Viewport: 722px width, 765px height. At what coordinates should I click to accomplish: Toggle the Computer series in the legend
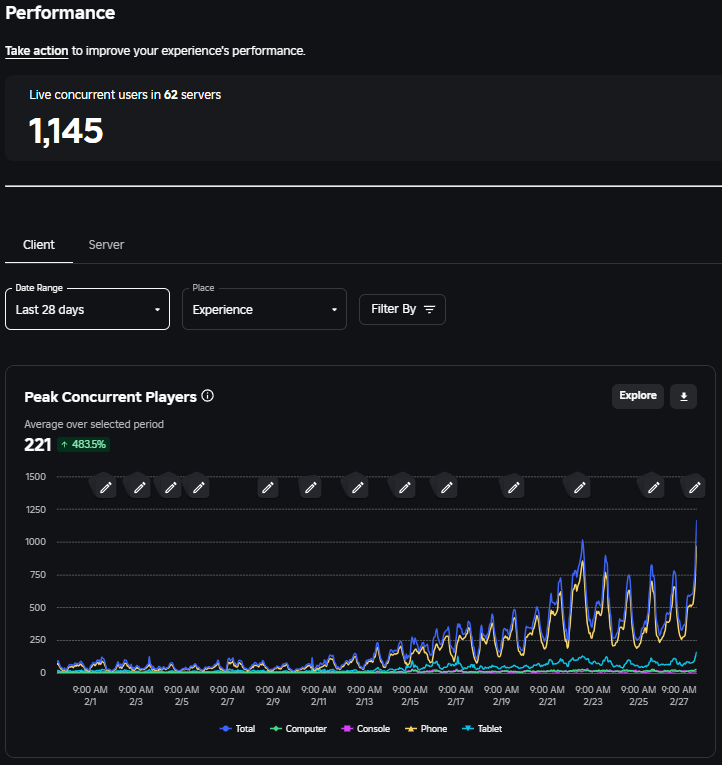[298, 728]
